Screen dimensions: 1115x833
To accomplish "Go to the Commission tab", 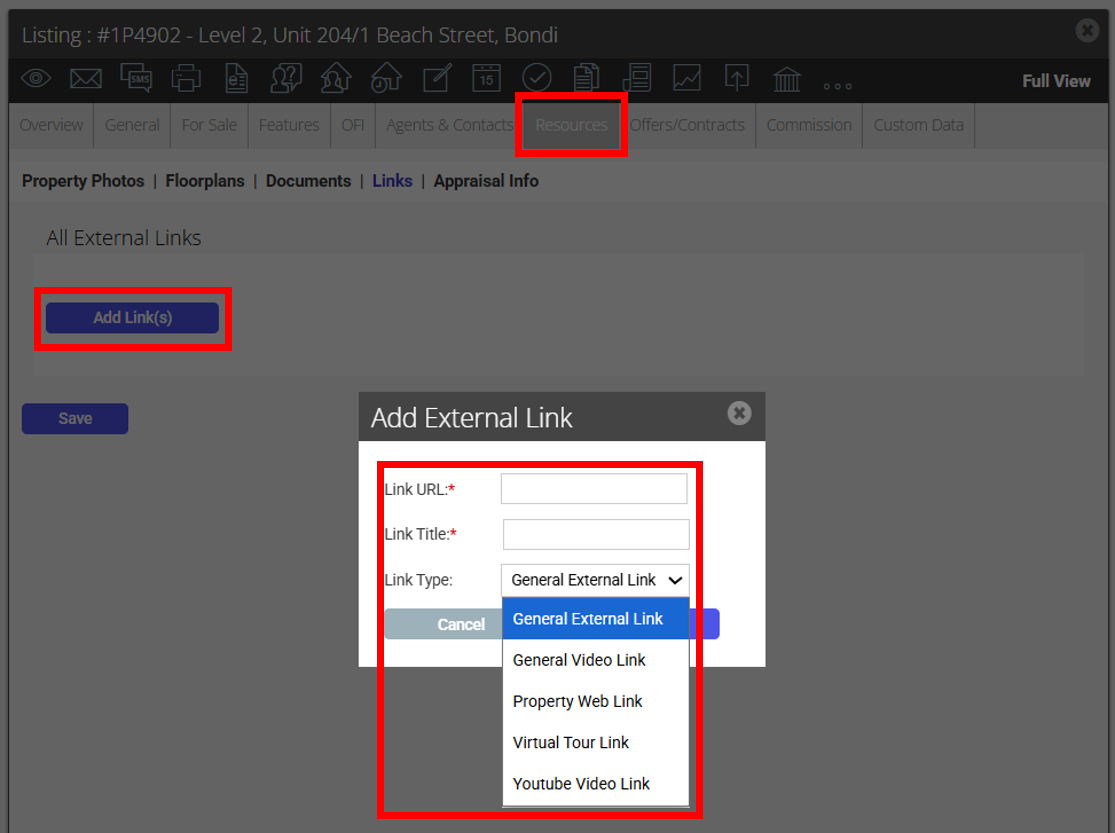I will [809, 125].
